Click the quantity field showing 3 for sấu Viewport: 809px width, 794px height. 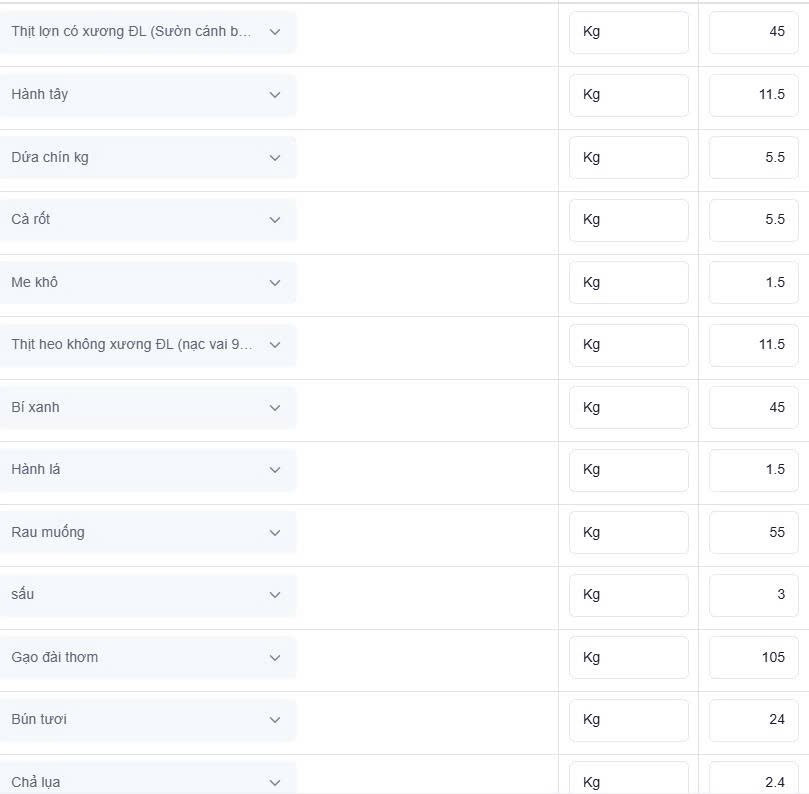[x=754, y=595]
